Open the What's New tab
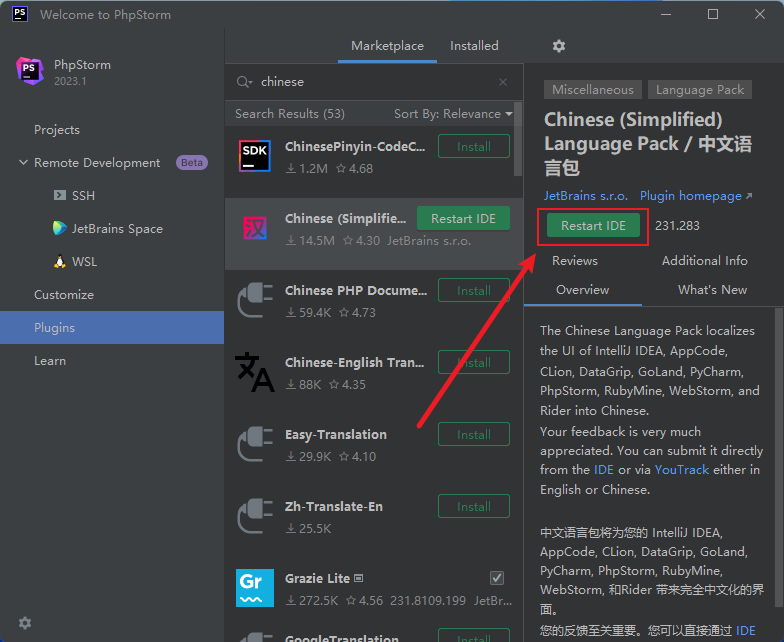This screenshot has width=784, height=642. (x=712, y=290)
